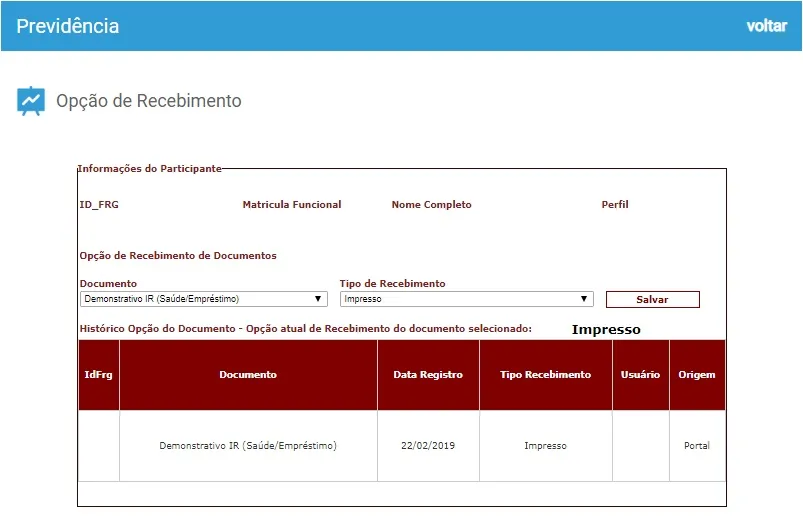Select the Tipo de Recebimento field label
803x525 pixels.
point(392,284)
